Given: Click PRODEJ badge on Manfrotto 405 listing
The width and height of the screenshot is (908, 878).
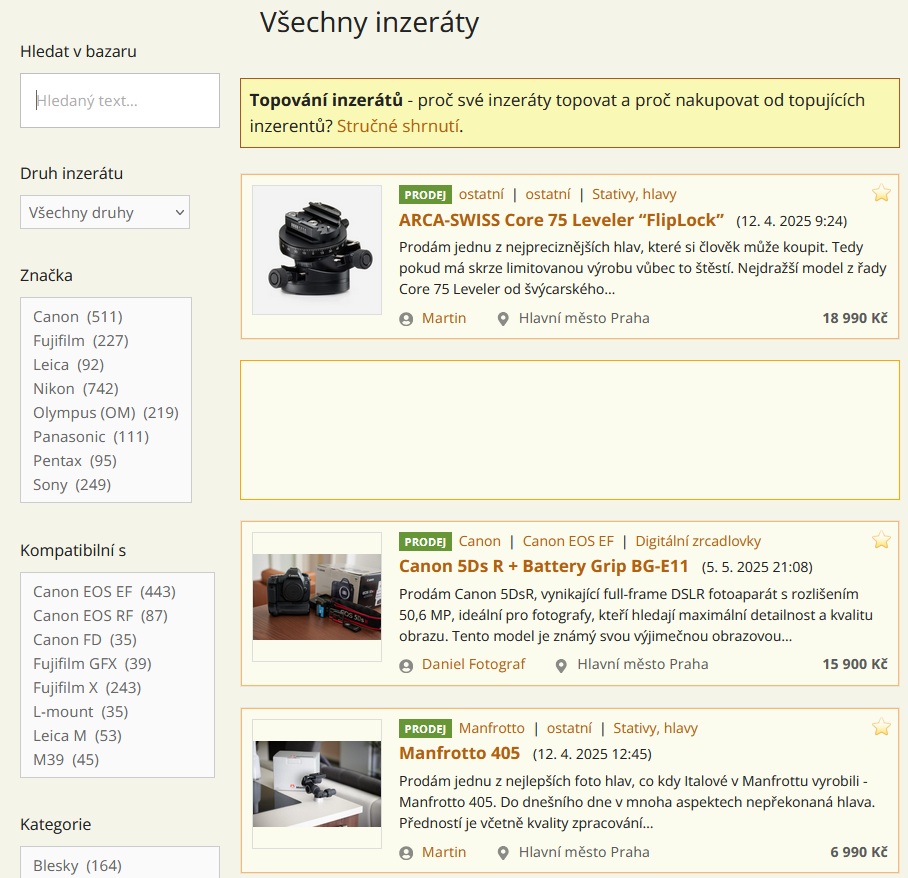Looking at the screenshot, I should click(x=425, y=729).
